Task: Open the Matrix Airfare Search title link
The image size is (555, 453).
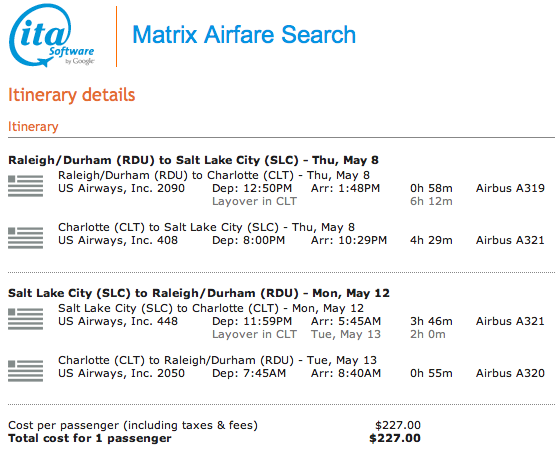Action: click(244, 35)
